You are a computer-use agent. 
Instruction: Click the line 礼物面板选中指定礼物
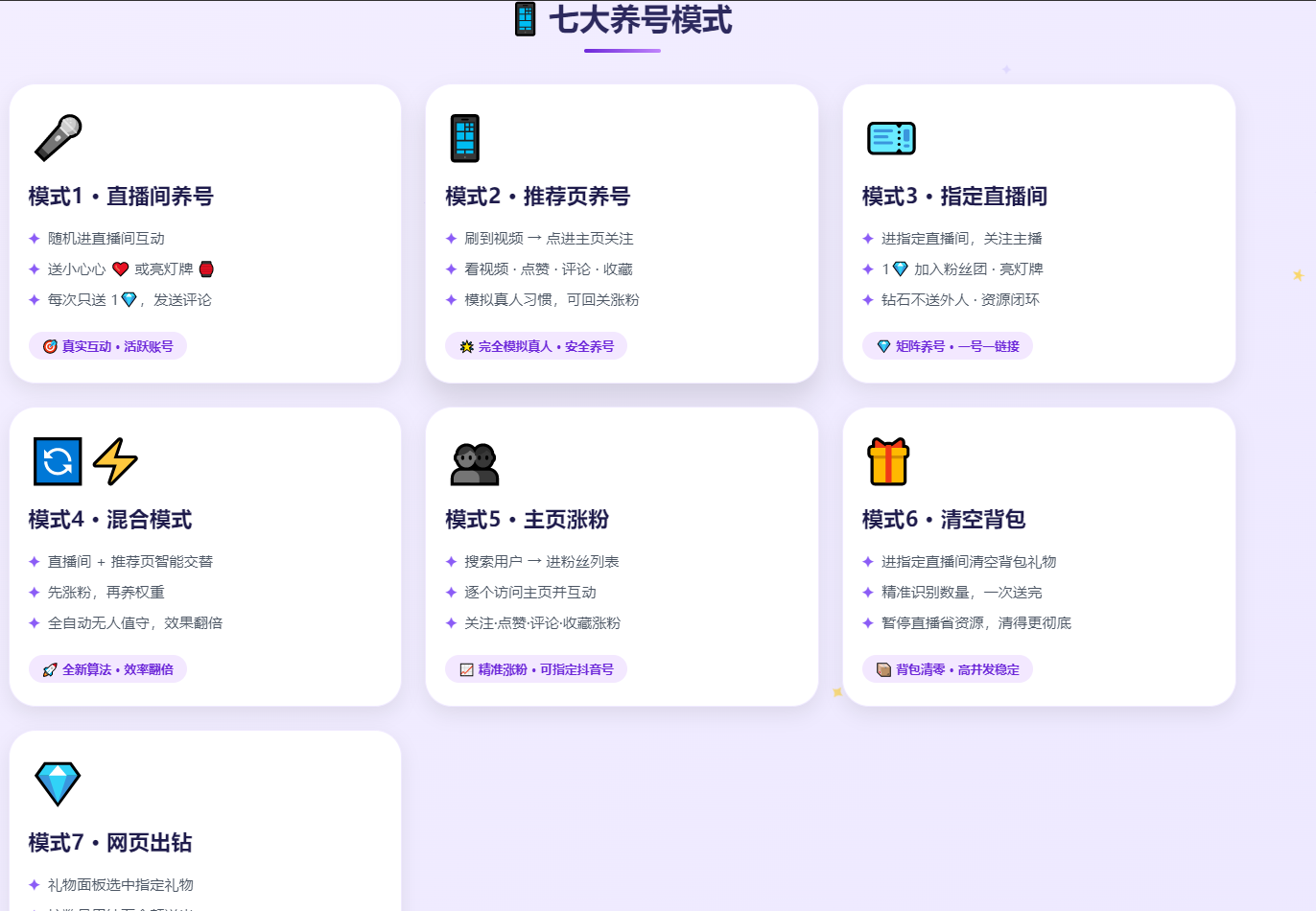(121, 885)
